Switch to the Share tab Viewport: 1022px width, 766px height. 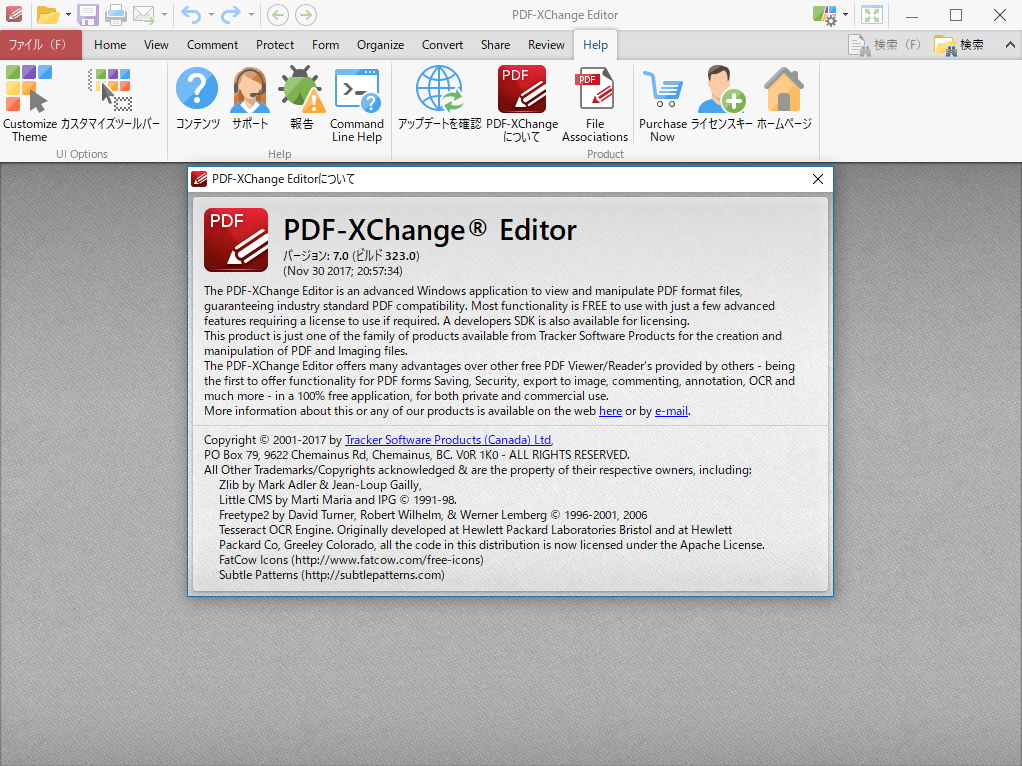coord(495,44)
